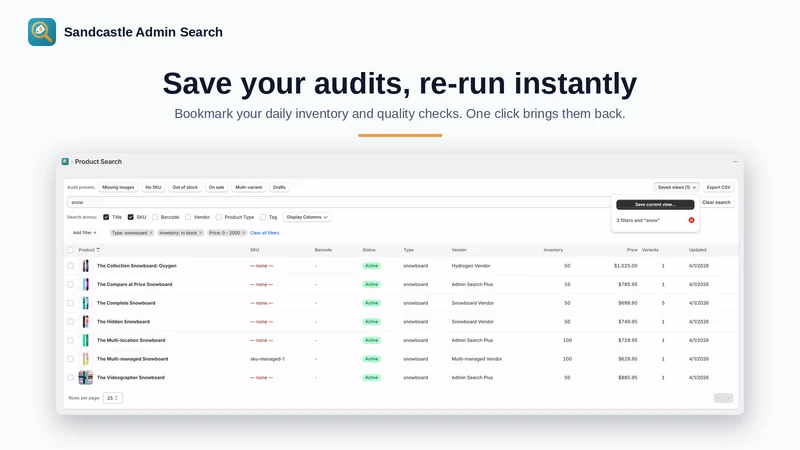Click the Sandcastle Admin Search app logo
This screenshot has height=450, width=800.
point(42,32)
